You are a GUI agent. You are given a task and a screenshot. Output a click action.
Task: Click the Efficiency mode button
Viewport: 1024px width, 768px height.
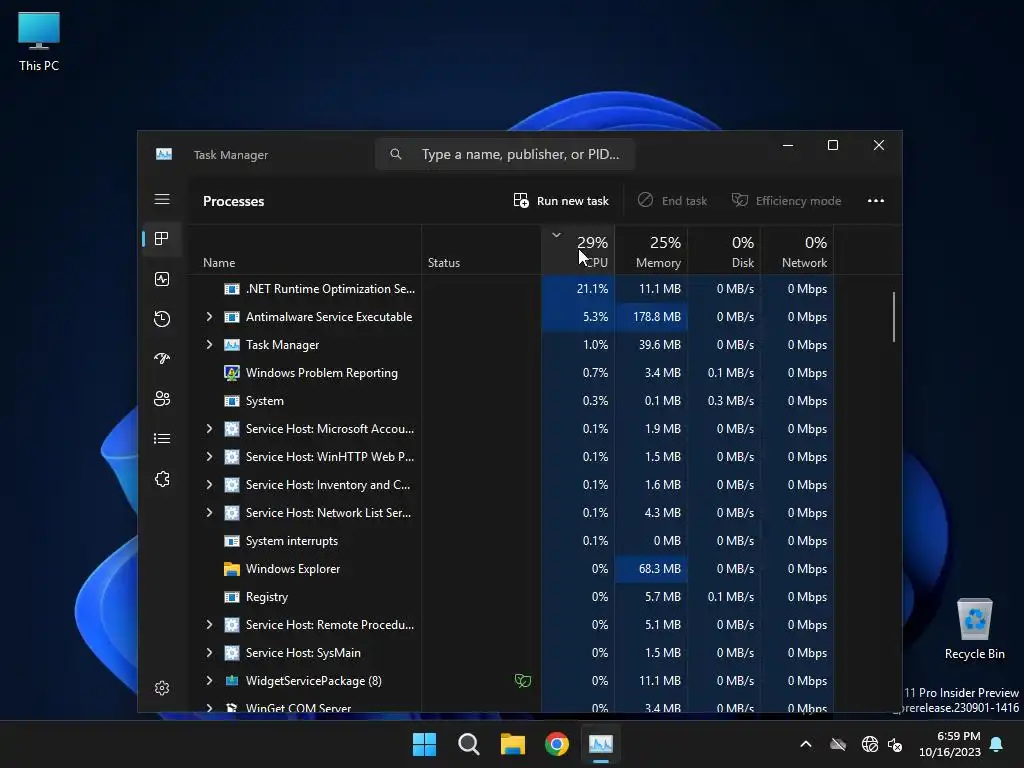[x=786, y=200]
